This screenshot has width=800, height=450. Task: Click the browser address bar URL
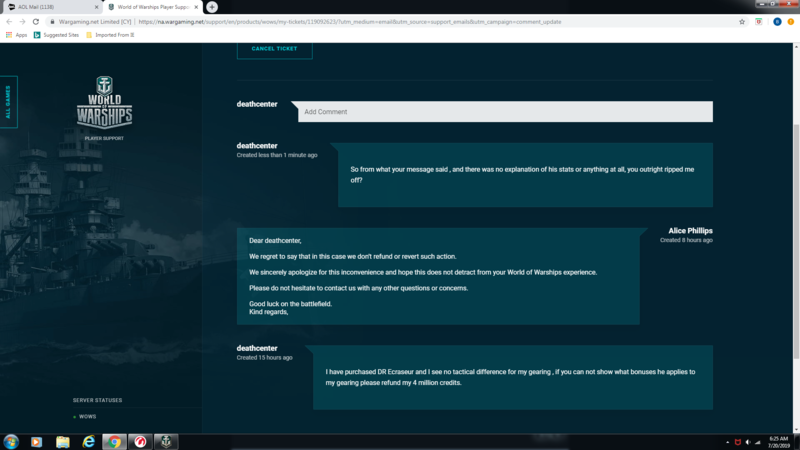tap(349, 22)
